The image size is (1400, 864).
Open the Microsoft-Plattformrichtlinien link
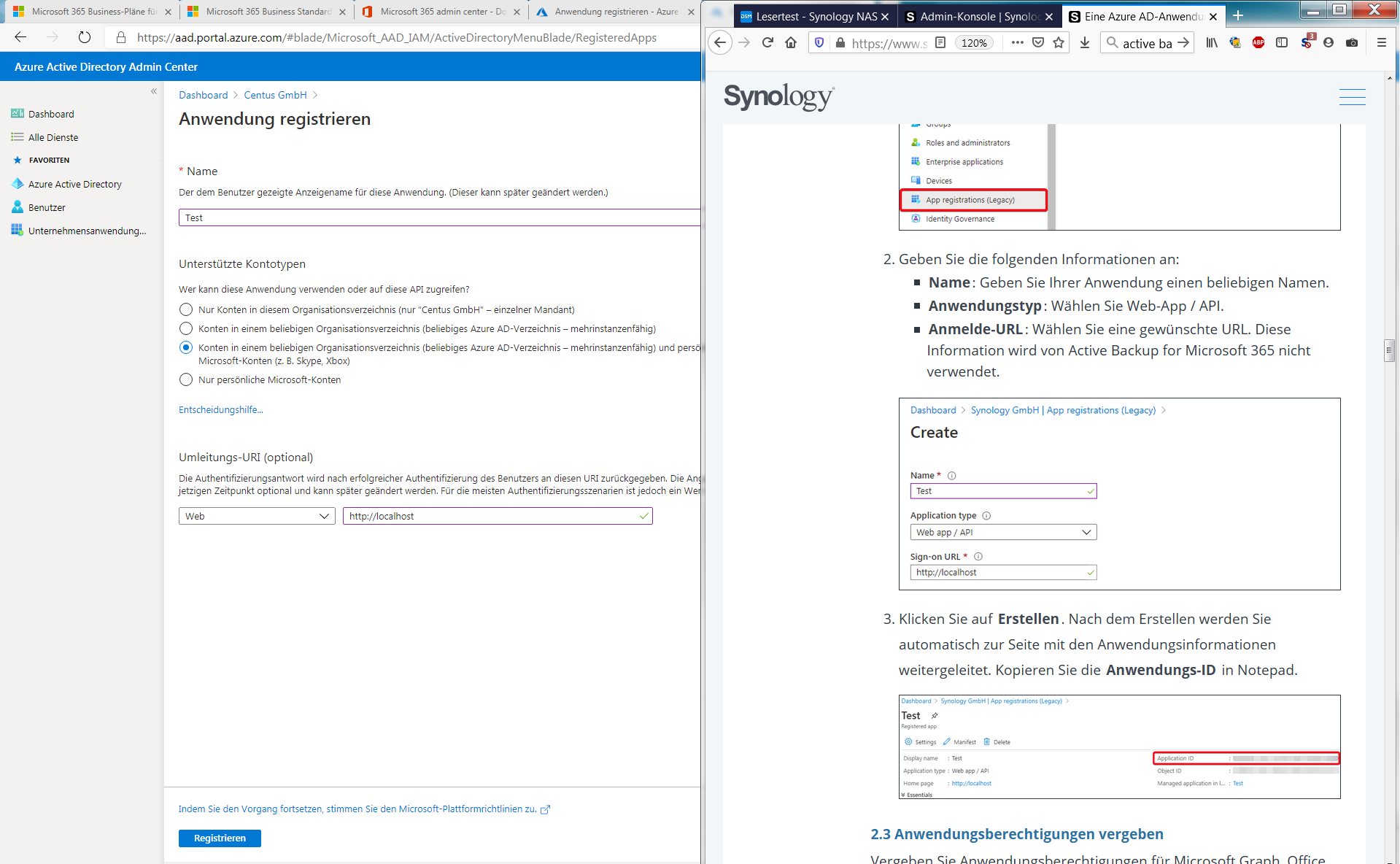pos(364,809)
